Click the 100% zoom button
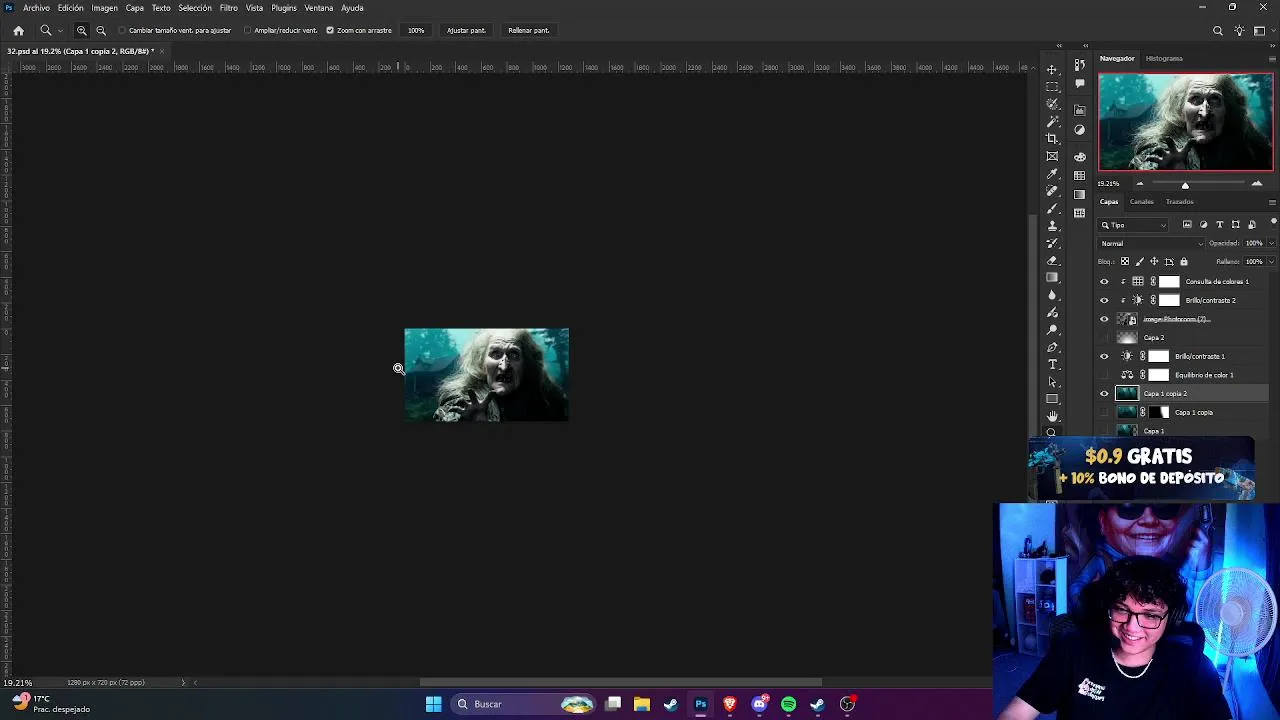Viewport: 1280px width, 720px height. point(416,30)
